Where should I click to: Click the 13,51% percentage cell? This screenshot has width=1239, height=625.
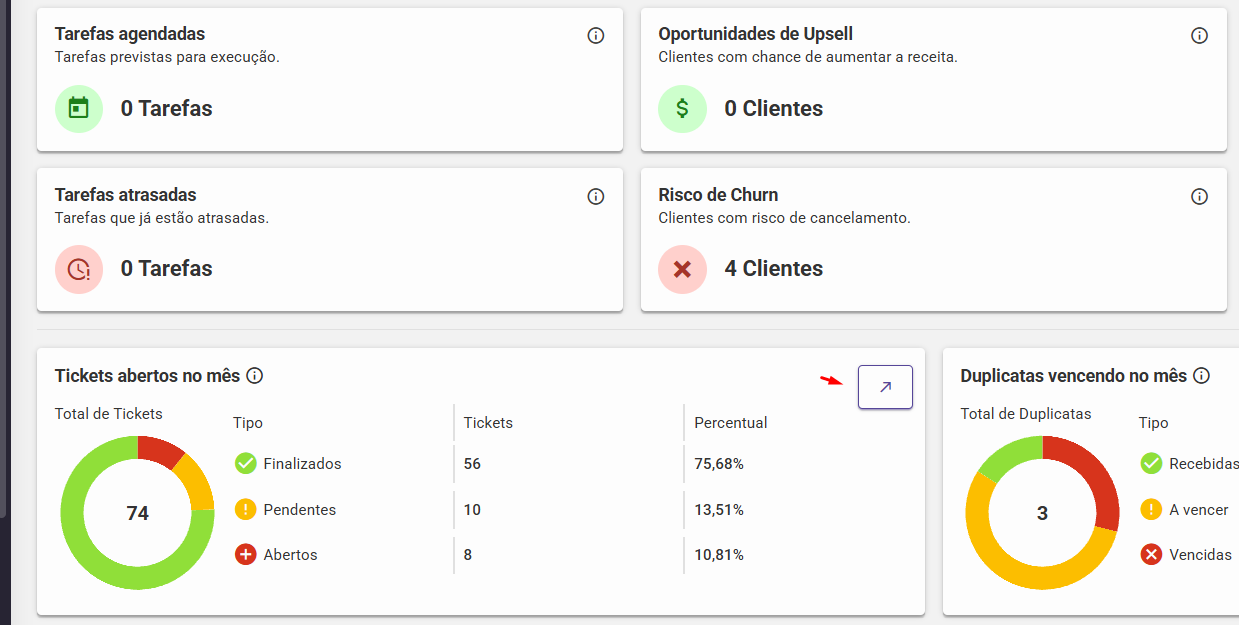click(x=719, y=510)
